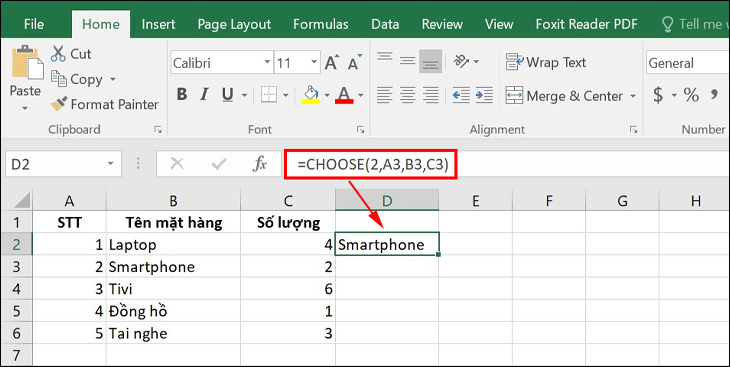730x367 pixels.
Task: Open fill color dropdown arrow
Action: tap(327, 95)
